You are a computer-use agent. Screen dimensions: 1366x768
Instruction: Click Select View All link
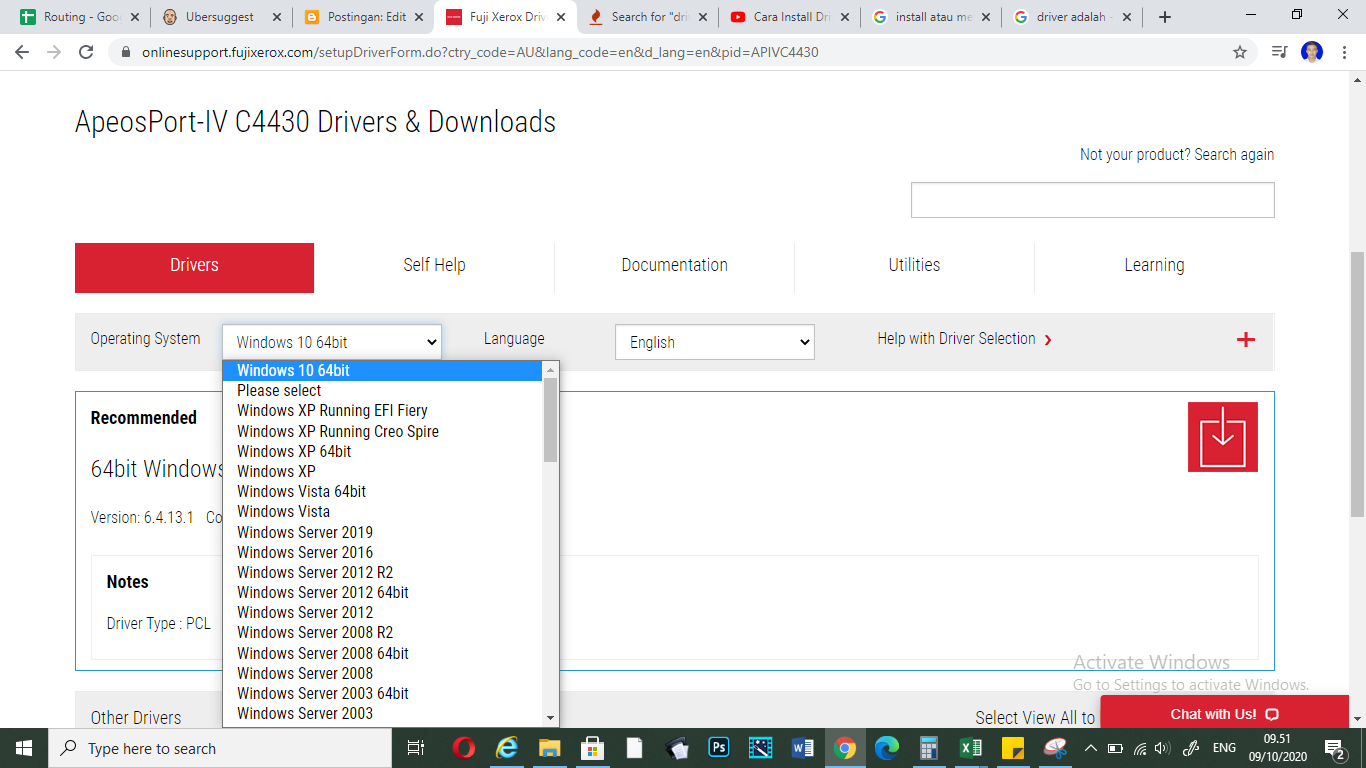(x=1035, y=718)
